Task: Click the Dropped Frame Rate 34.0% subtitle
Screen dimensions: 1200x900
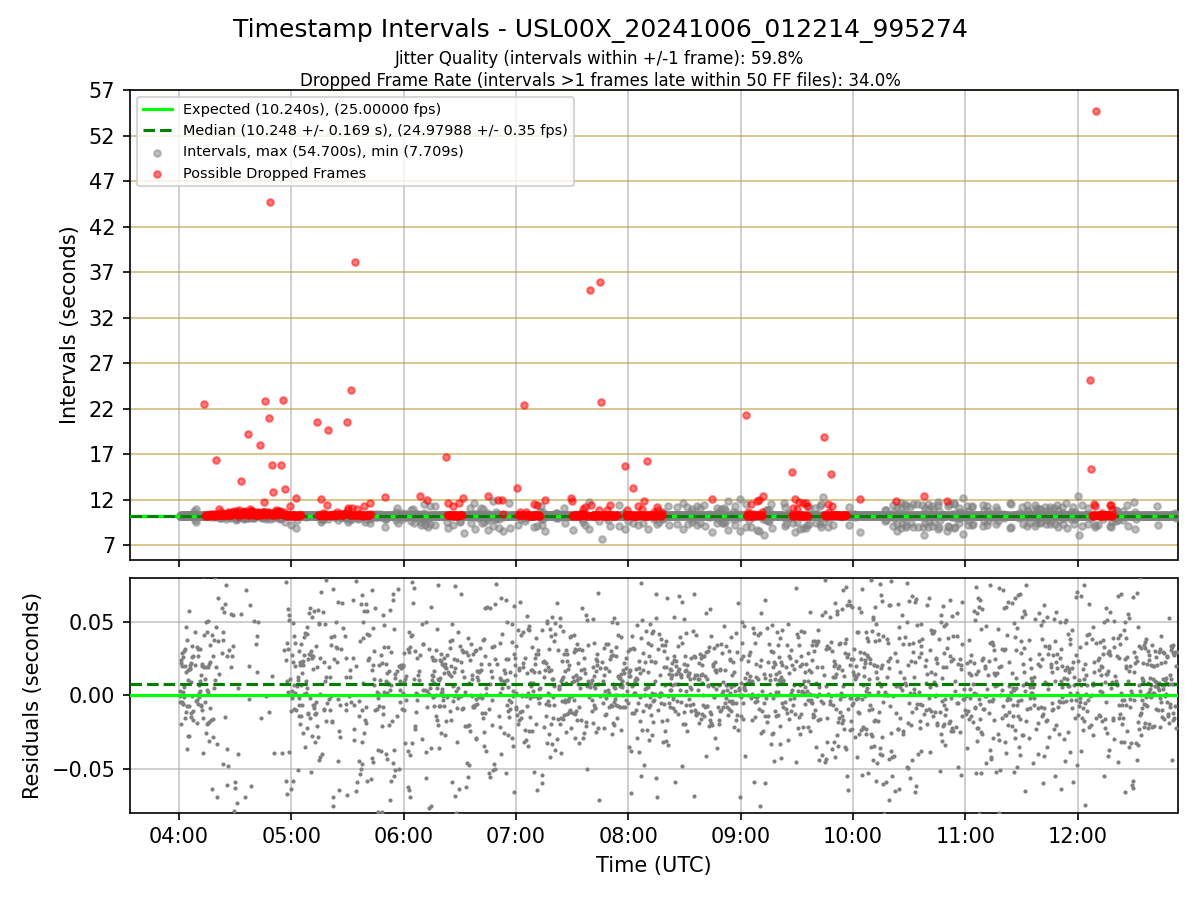Action: pos(600,80)
